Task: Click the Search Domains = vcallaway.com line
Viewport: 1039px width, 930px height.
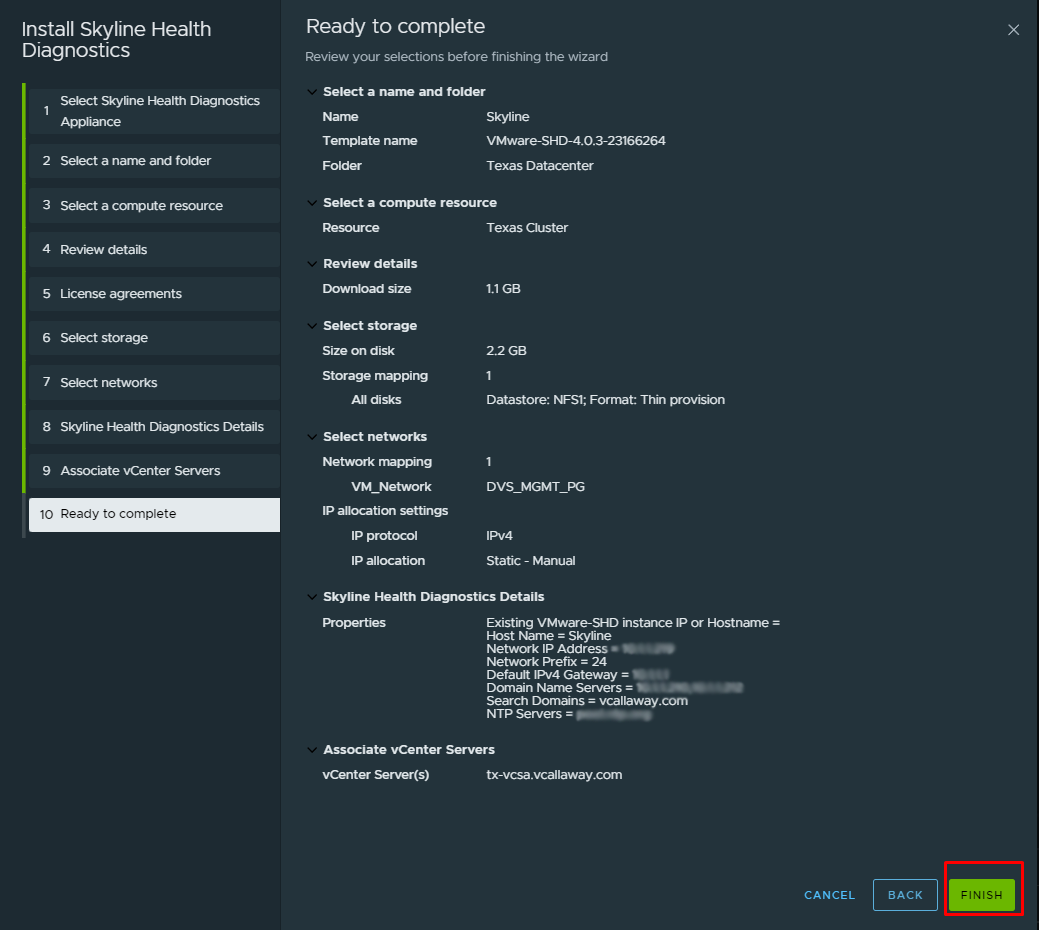Action: tap(586, 701)
